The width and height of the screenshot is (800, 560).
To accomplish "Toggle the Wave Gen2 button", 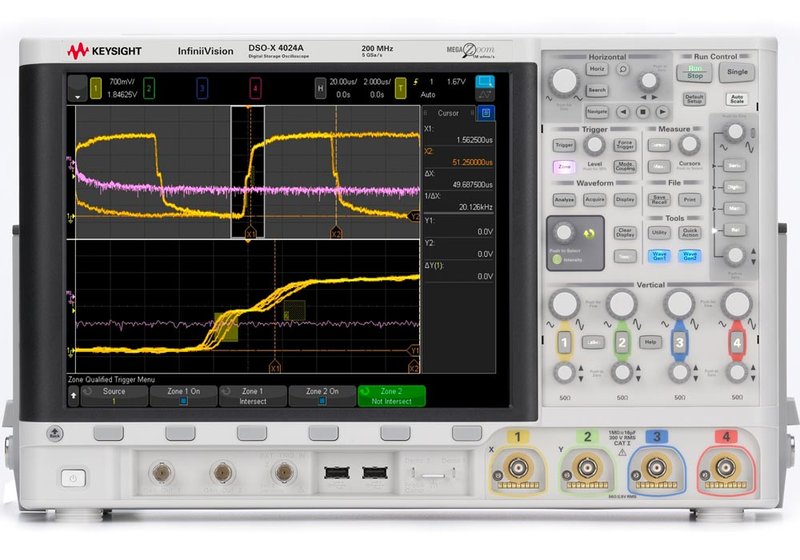I will point(690,256).
